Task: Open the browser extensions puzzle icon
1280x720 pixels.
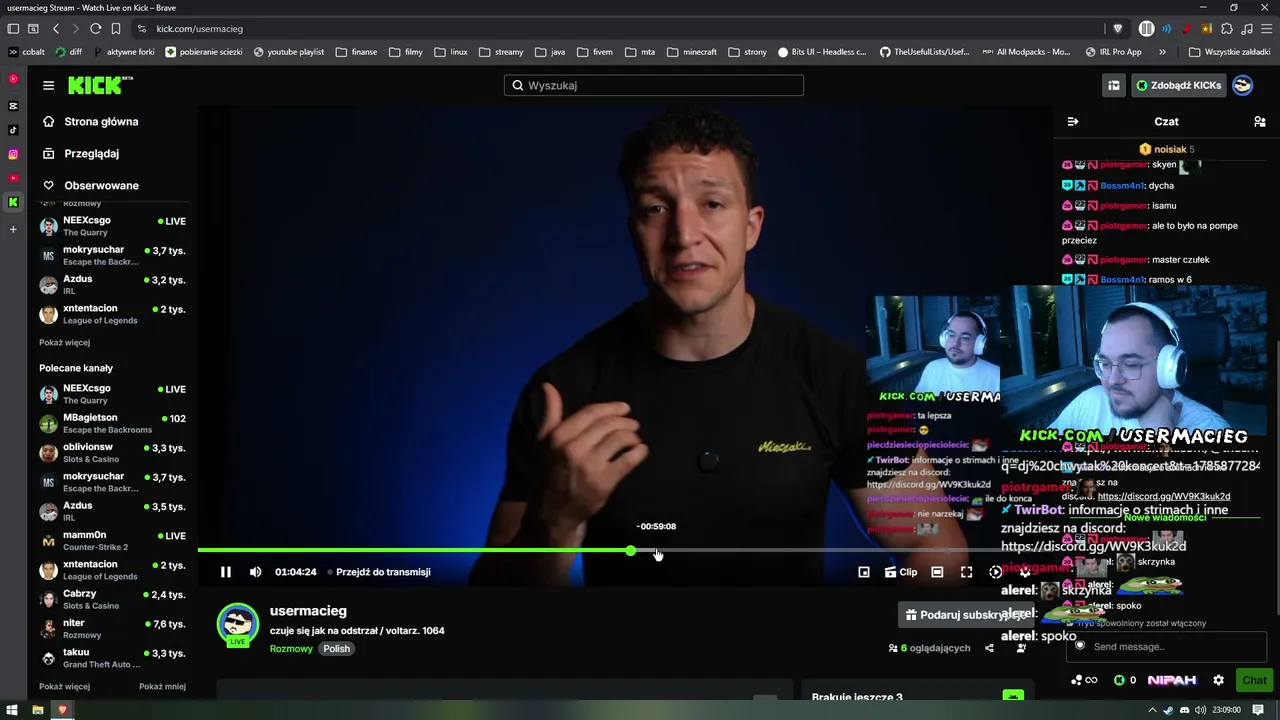Action: (x=1227, y=29)
